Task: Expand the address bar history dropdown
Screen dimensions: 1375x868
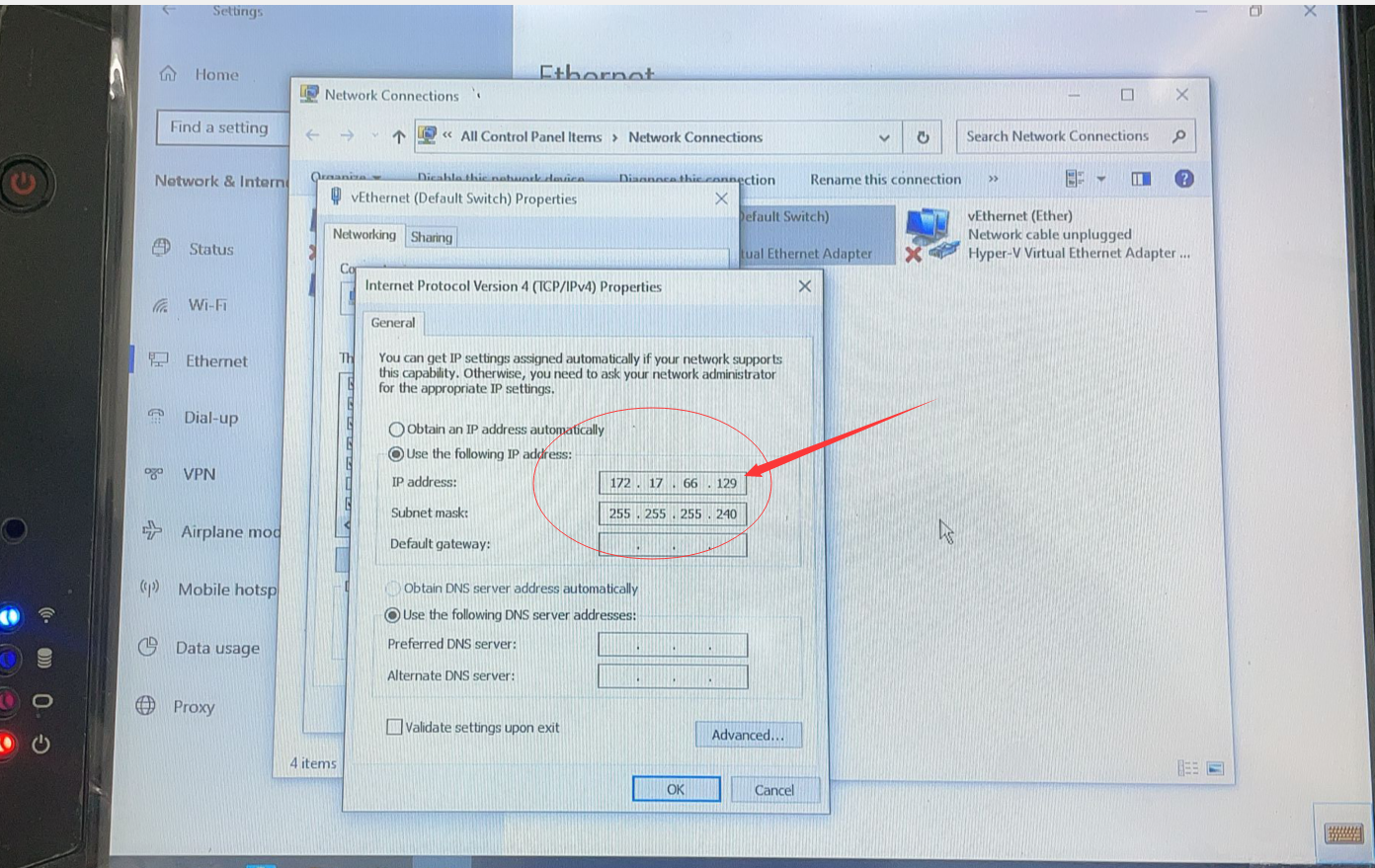Action: (x=884, y=138)
